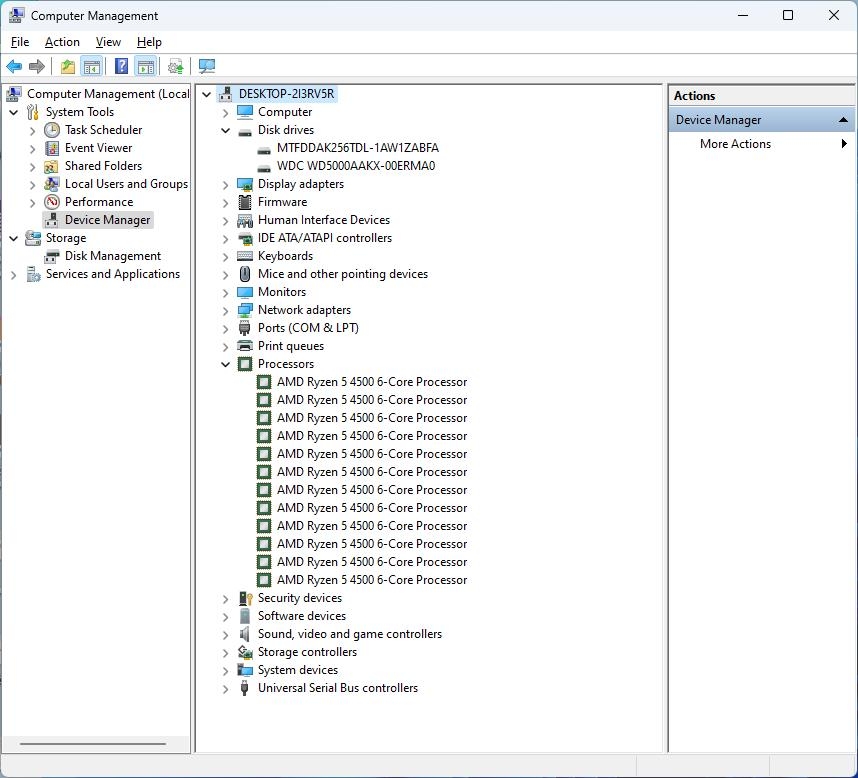Click the blue Help question mark icon
This screenshot has width=858, height=778.
point(121,67)
